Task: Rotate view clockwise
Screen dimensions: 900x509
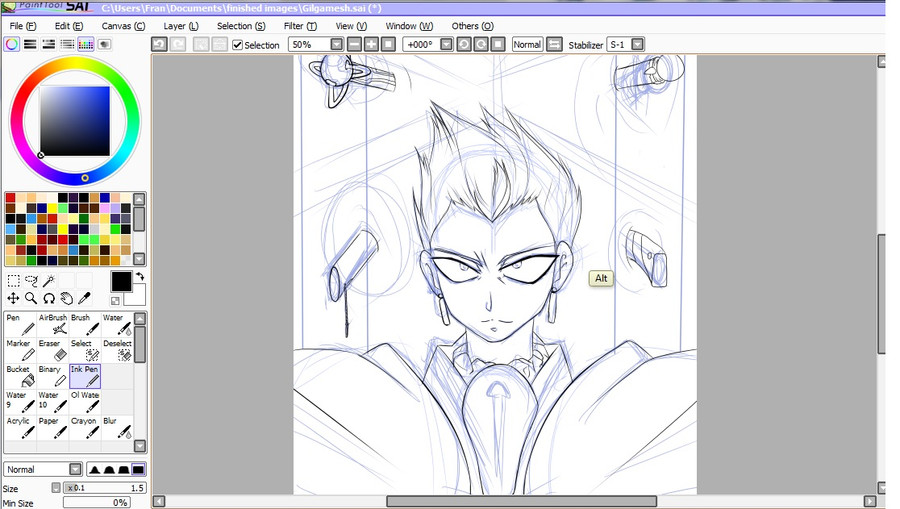Action: [x=481, y=44]
